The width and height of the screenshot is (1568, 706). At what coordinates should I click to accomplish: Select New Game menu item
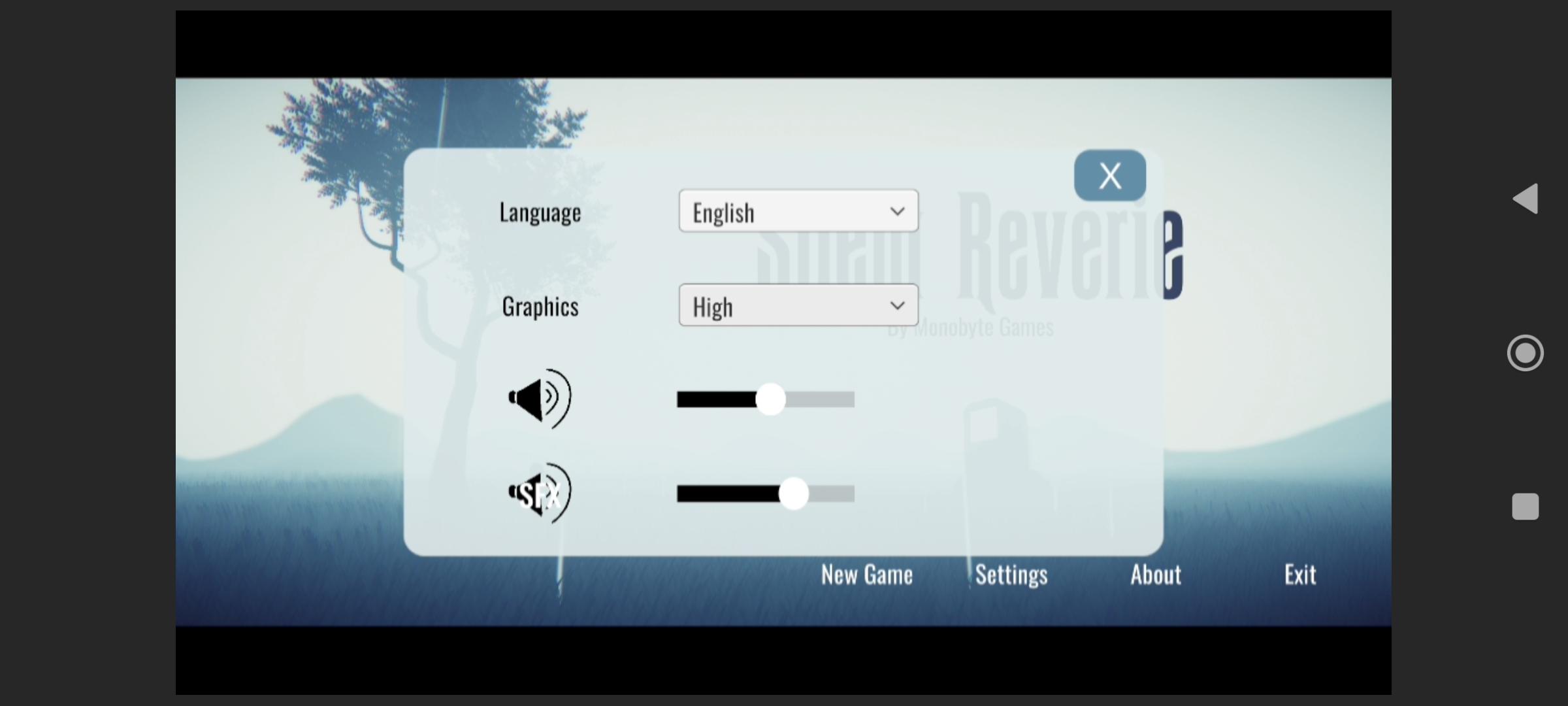[866, 575]
